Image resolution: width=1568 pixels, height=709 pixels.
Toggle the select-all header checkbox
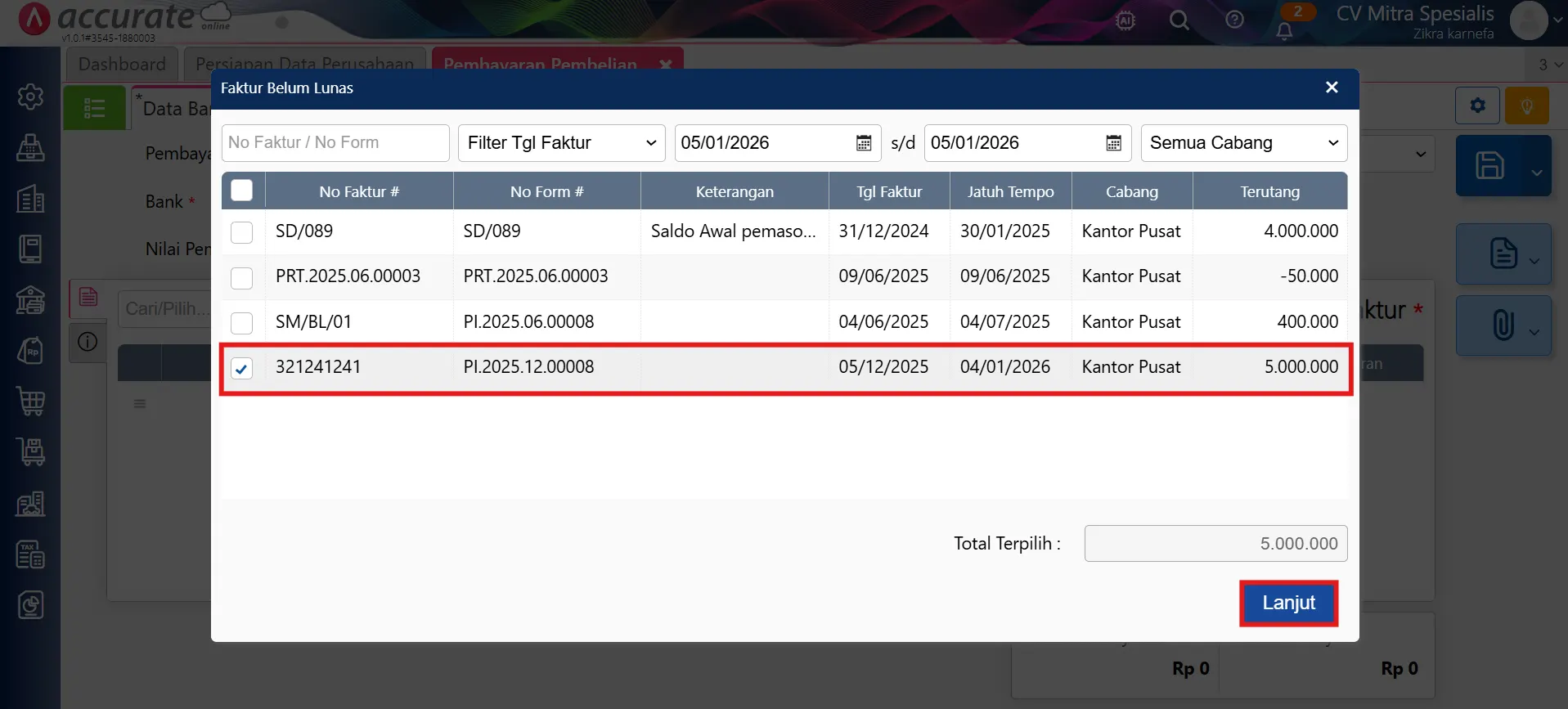click(x=241, y=191)
